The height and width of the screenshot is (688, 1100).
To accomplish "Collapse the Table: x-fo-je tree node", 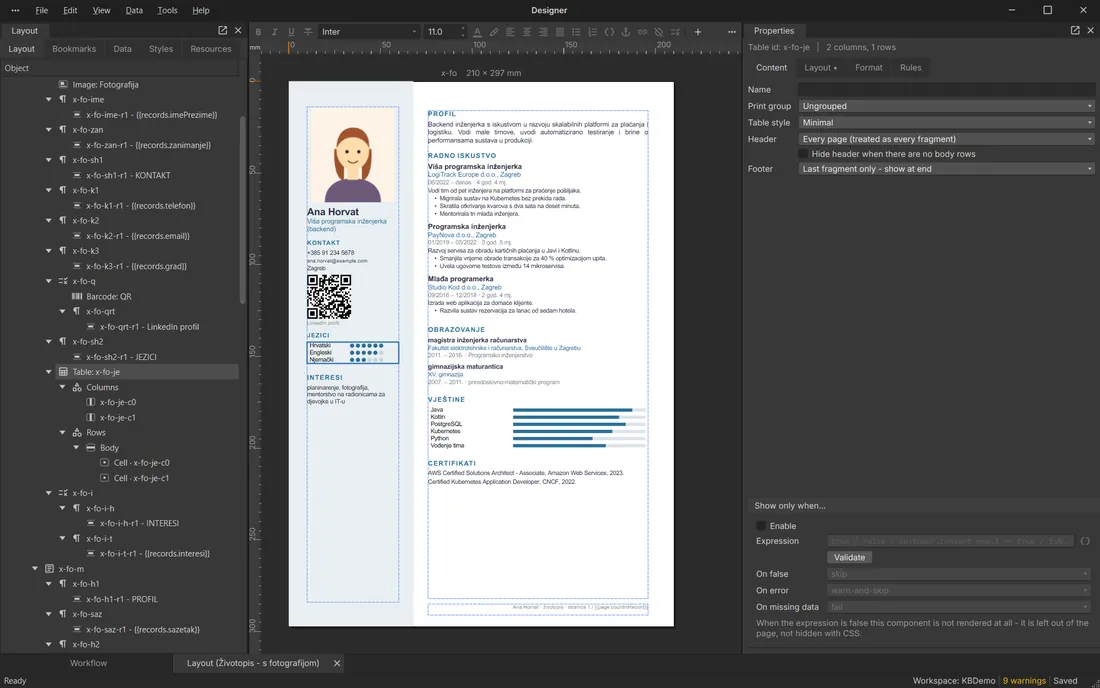I will (x=48, y=372).
